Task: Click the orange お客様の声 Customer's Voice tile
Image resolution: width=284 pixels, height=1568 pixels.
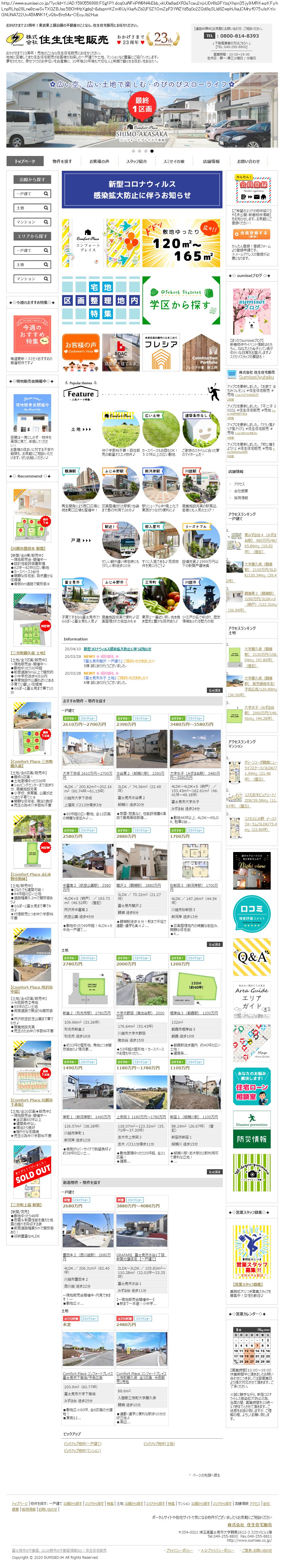Action: click(x=80, y=352)
